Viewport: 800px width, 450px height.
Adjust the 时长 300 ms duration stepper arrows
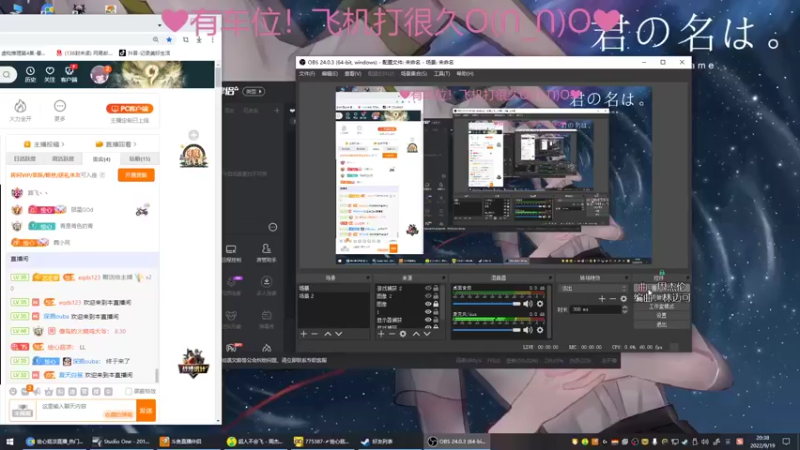[625, 309]
